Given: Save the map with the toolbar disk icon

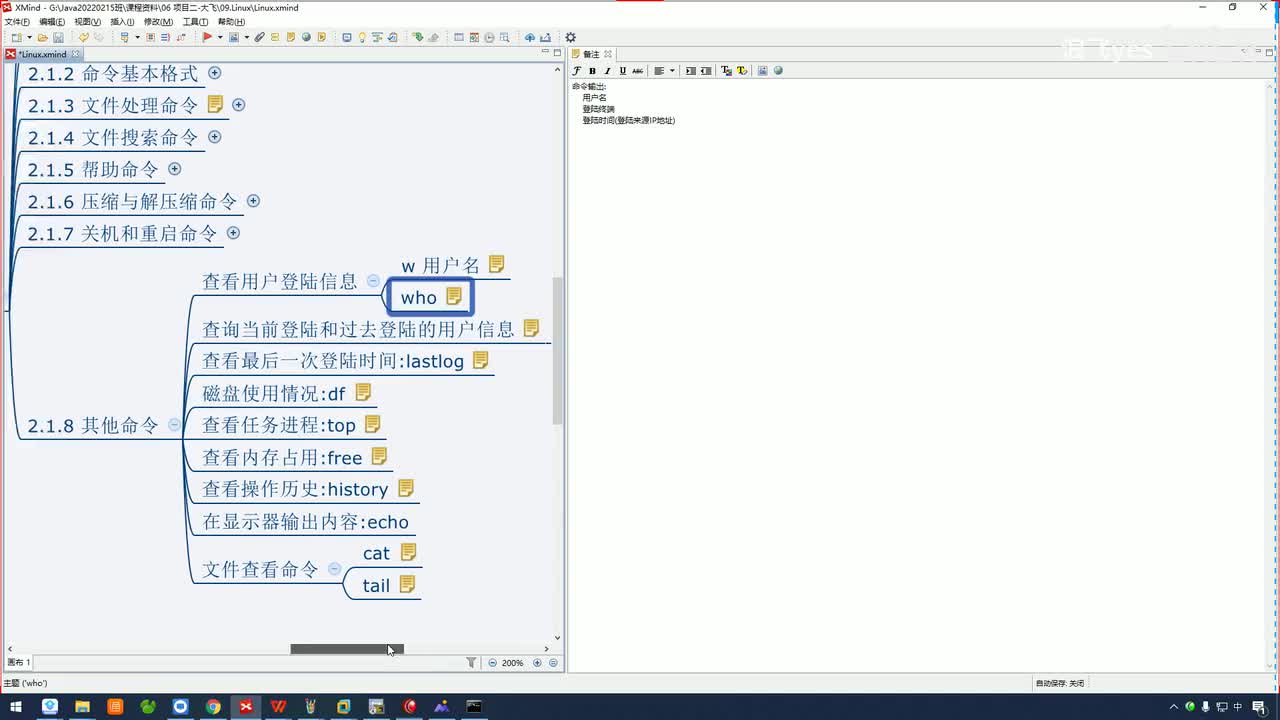Looking at the screenshot, I should tap(58, 38).
